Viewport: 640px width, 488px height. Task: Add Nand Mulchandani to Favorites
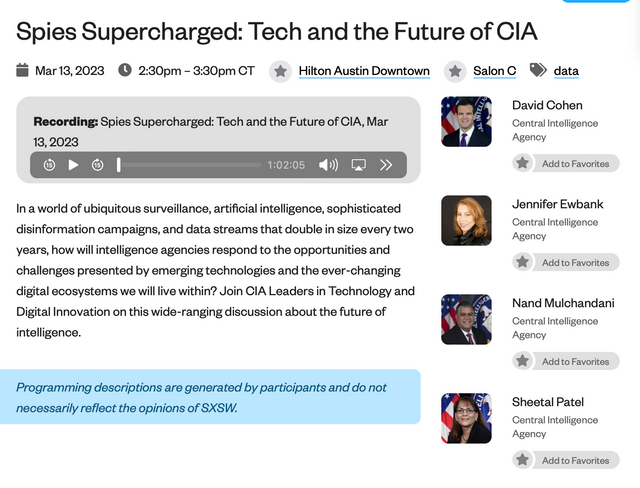tap(566, 361)
